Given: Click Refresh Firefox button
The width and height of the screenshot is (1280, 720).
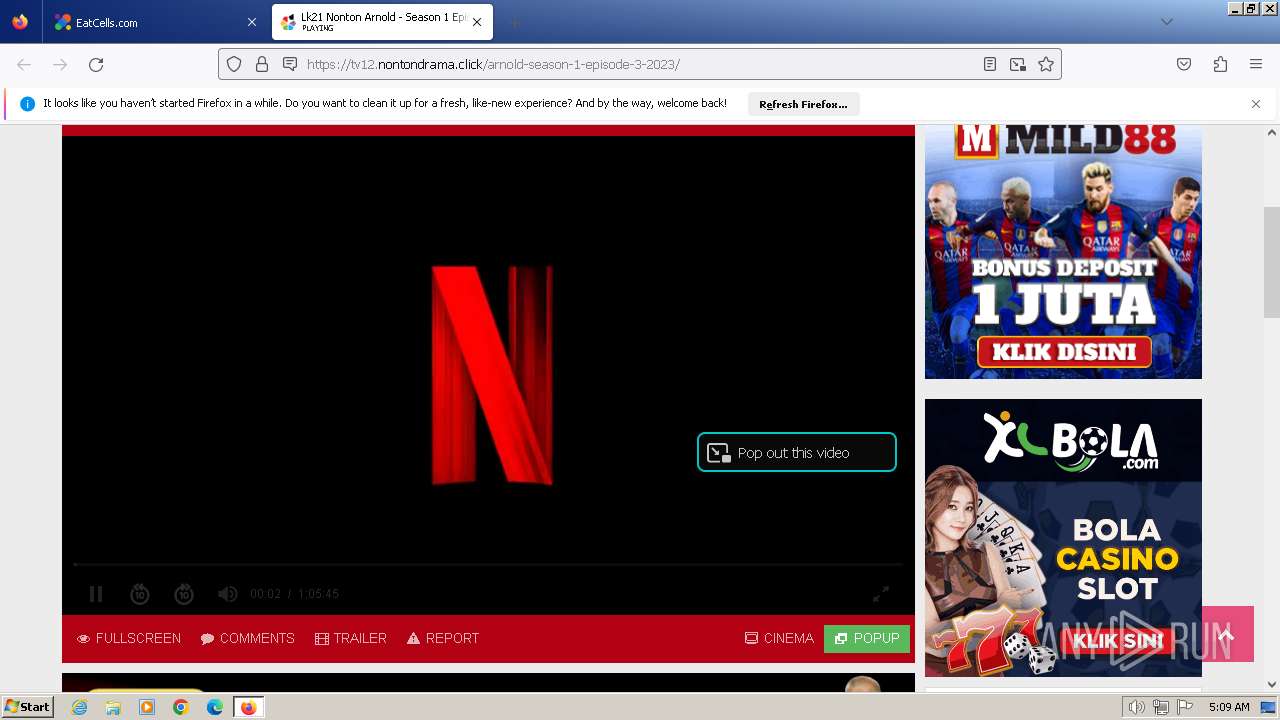Looking at the screenshot, I should point(803,104).
